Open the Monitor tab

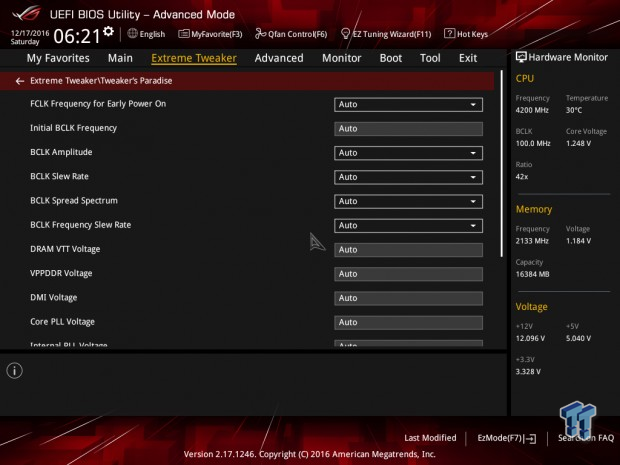pos(342,58)
